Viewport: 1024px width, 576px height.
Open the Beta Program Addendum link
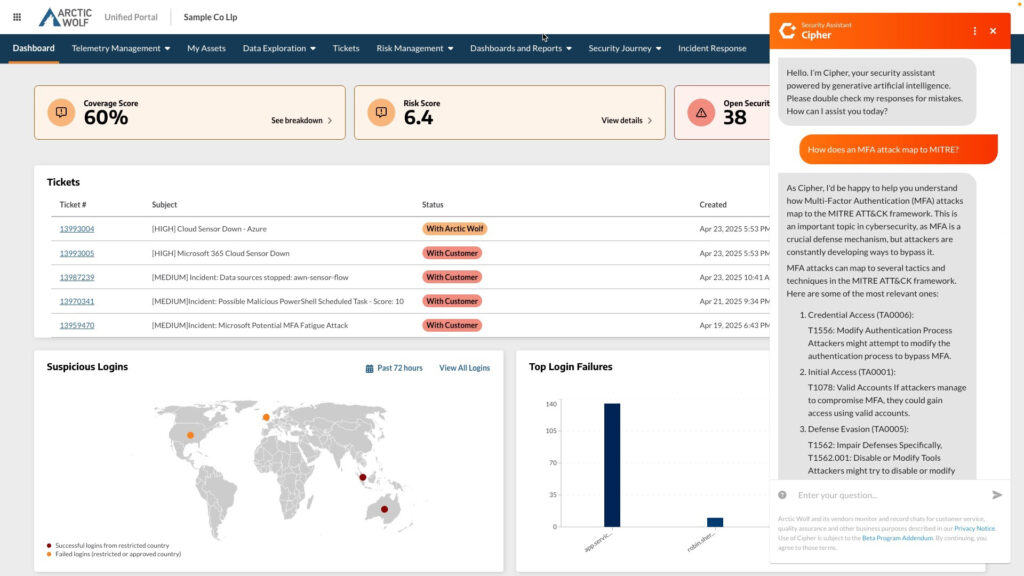point(897,538)
